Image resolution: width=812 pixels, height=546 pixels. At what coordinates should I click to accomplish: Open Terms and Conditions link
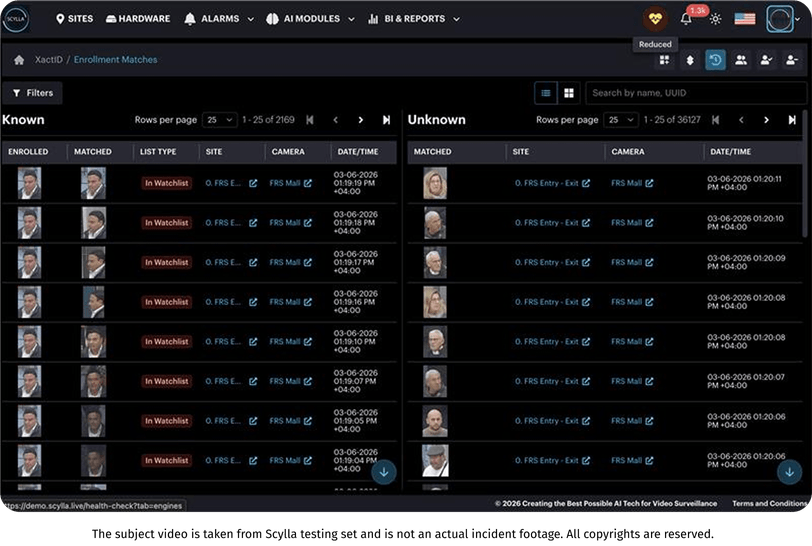tap(770, 503)
